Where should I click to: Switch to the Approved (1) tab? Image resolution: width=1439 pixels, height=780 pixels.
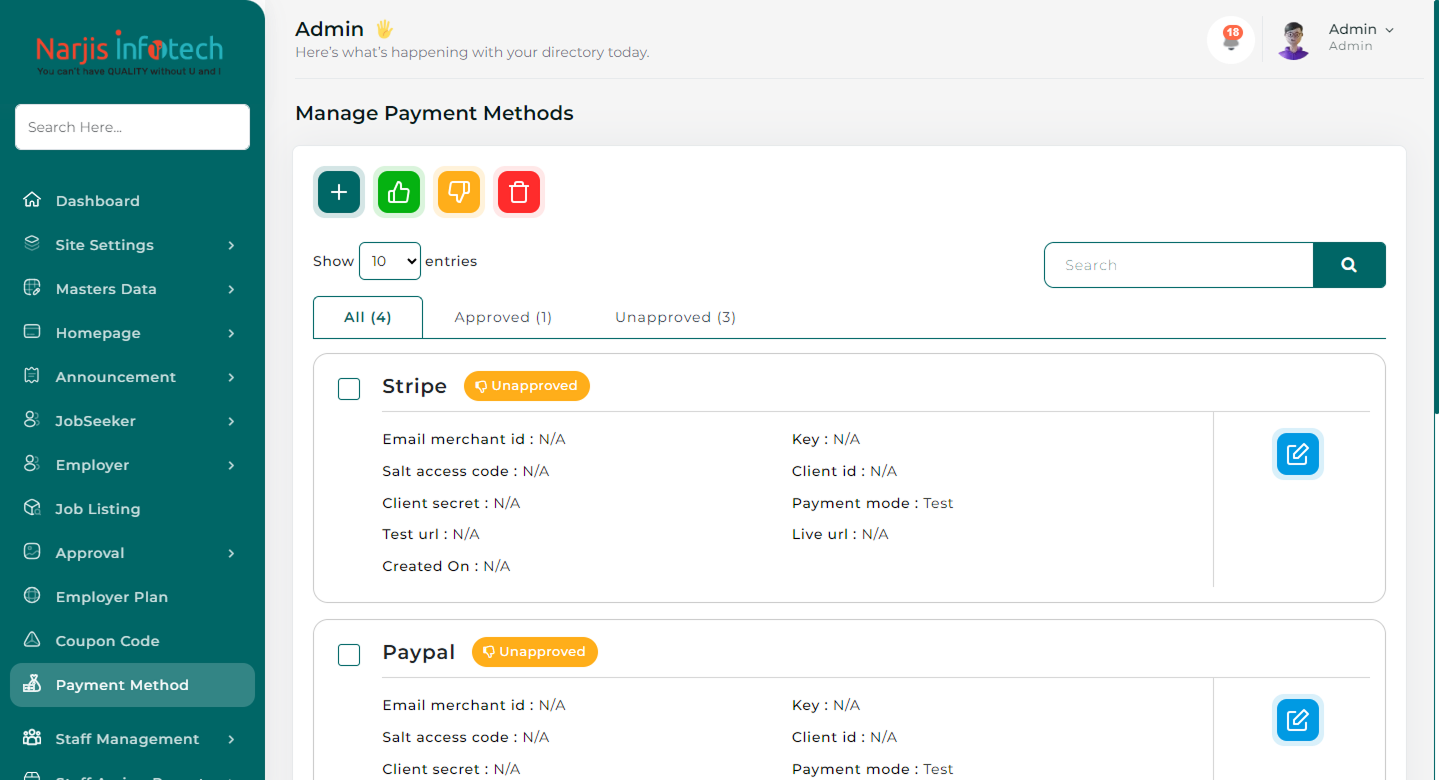pyautogui.click(x=503, y=317)
